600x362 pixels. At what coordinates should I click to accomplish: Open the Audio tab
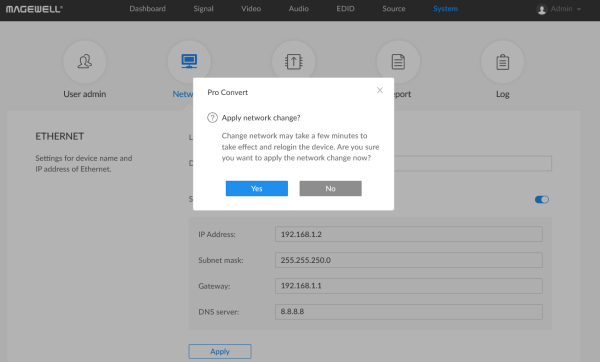coord(298,9)
